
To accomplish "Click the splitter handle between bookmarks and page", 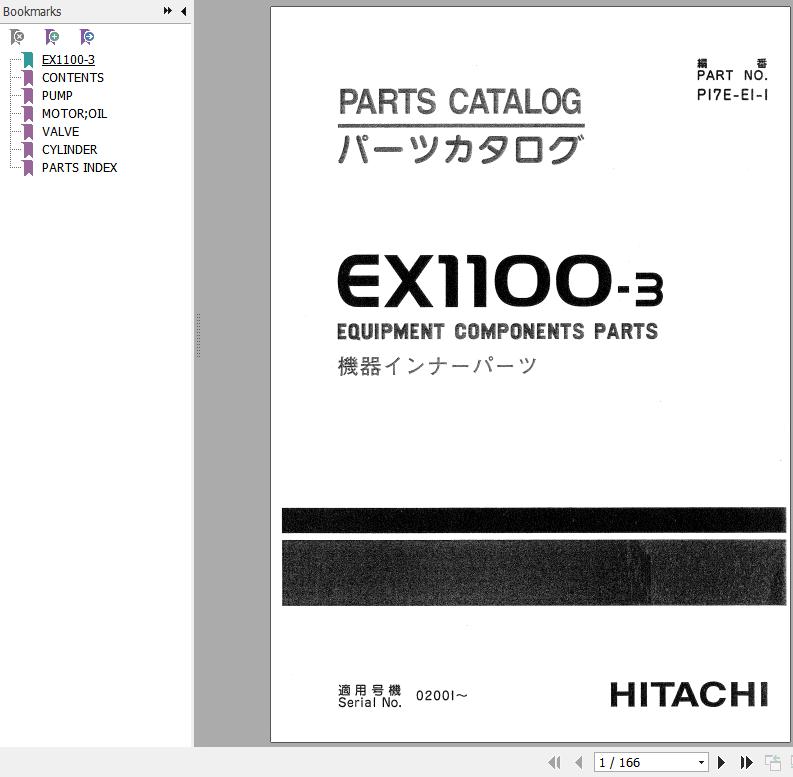I will 198,335.
